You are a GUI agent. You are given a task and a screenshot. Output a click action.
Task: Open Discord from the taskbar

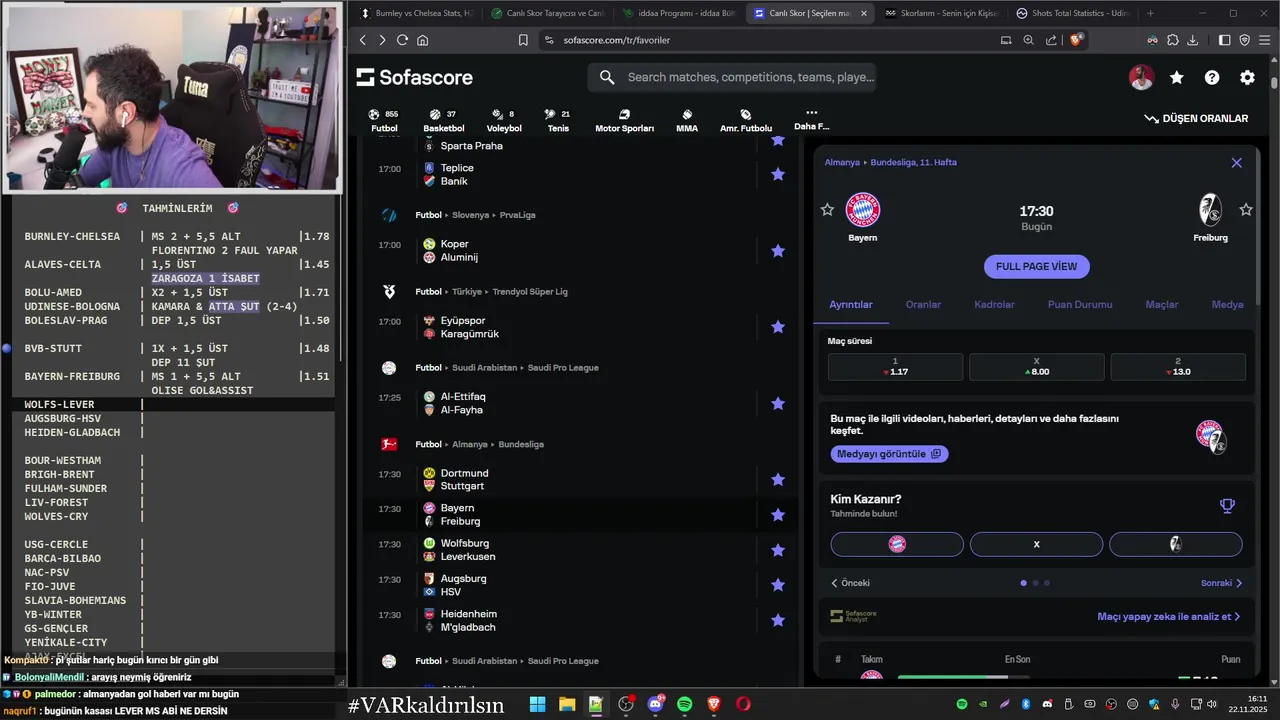coord(656,704)
